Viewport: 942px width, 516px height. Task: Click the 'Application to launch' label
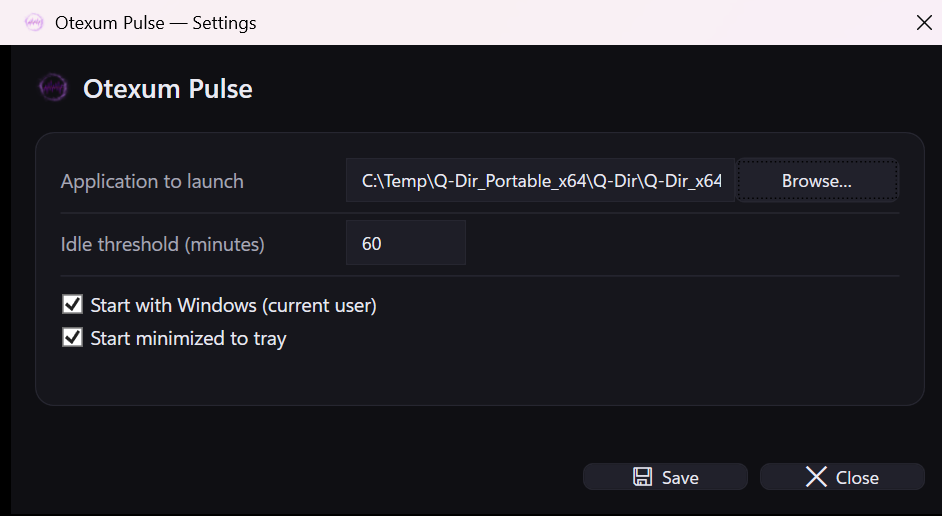pyautogui.click(x=152, y=181)
